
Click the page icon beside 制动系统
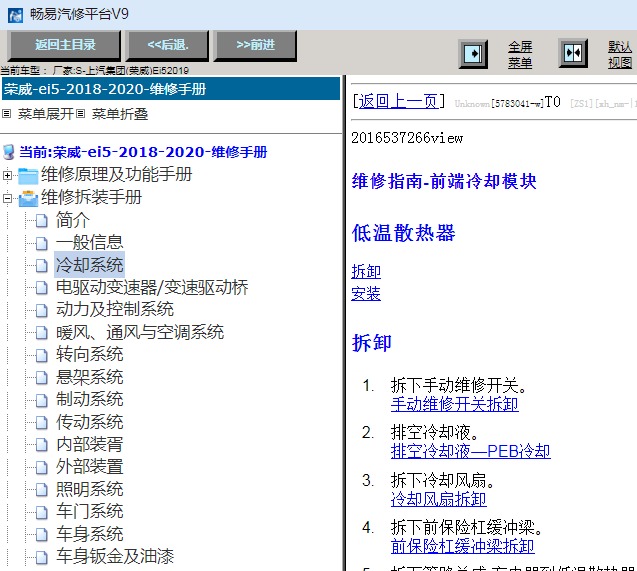tap(41, 400)
